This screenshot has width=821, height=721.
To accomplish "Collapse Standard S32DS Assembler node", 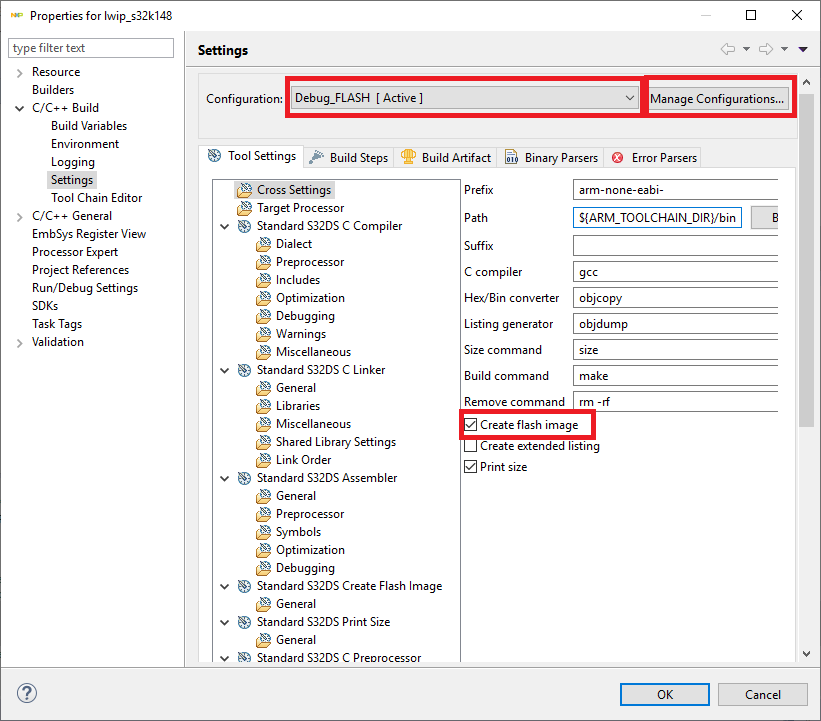I will [225, 478].
